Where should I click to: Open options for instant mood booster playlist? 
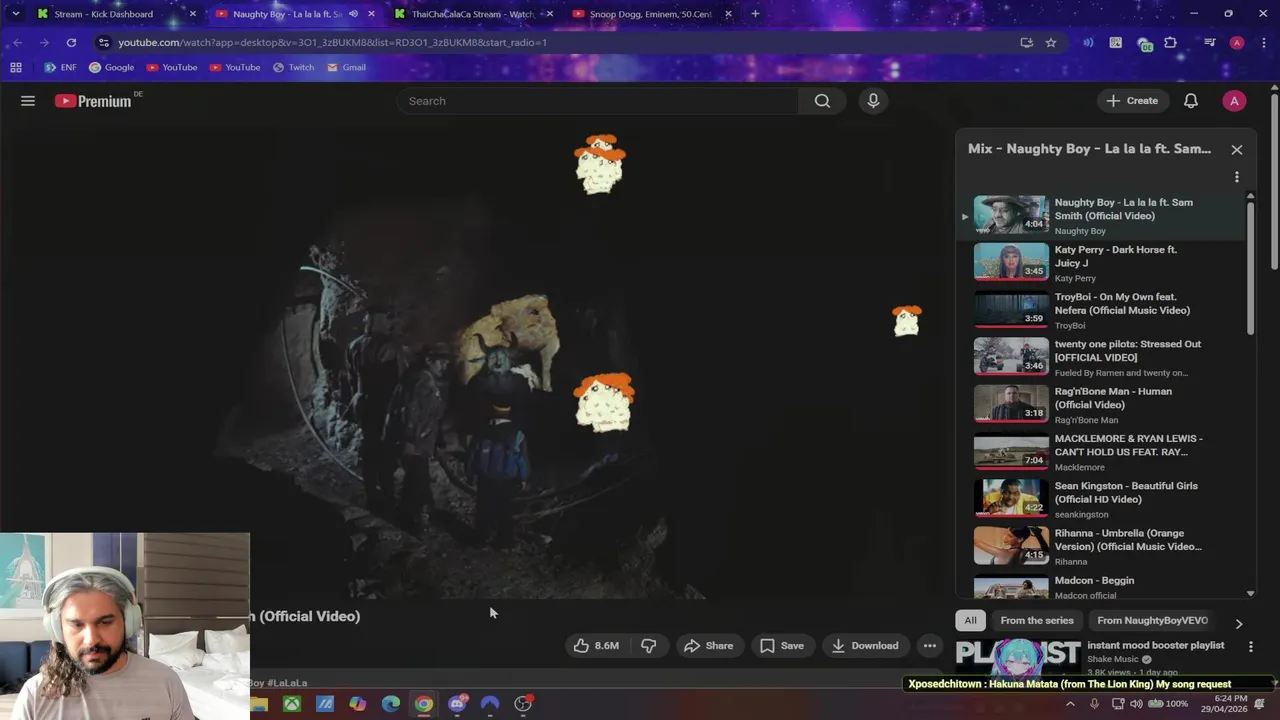point(1251,647)
